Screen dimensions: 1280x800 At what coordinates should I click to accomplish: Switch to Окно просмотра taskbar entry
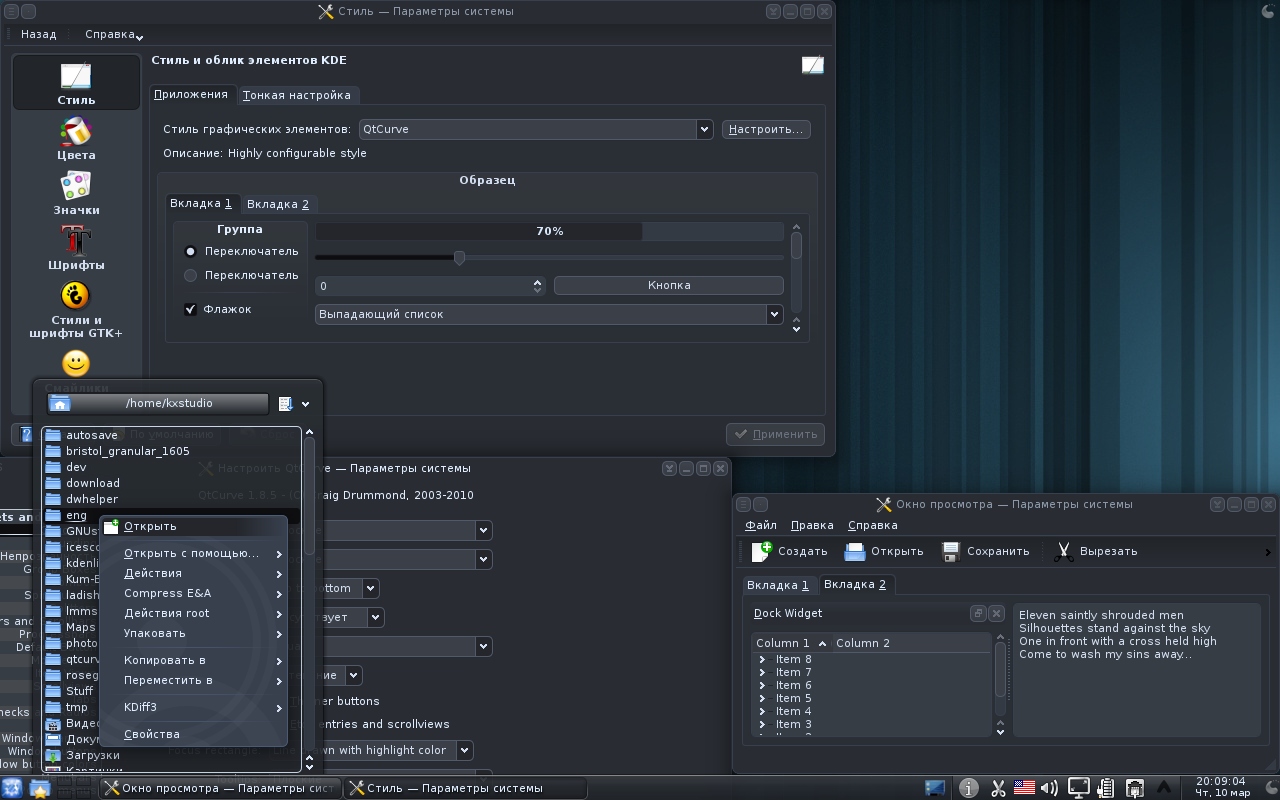point(220,788)
